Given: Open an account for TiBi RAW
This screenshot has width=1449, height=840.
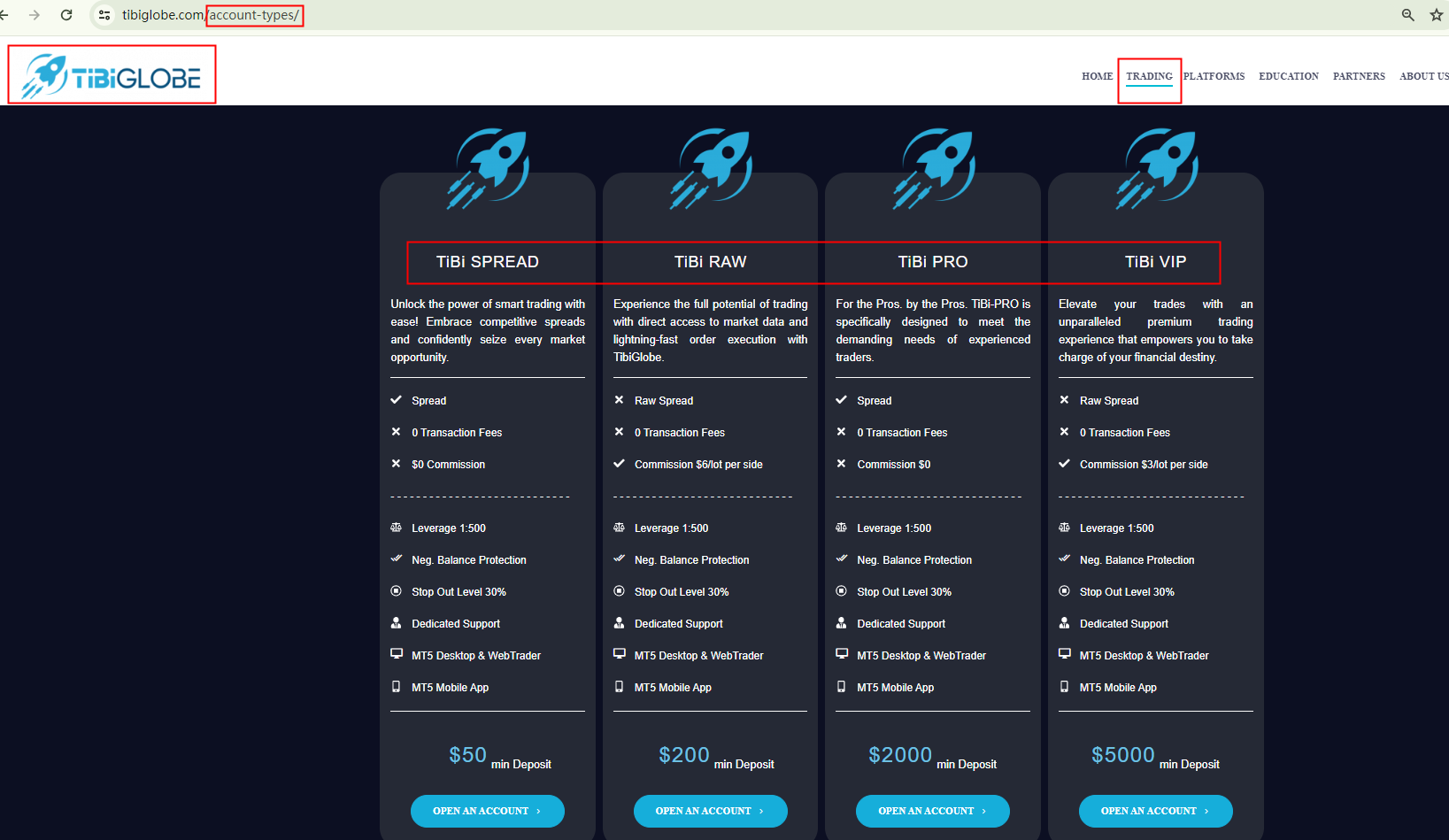Looking at the screenshot, I should 711,811.
